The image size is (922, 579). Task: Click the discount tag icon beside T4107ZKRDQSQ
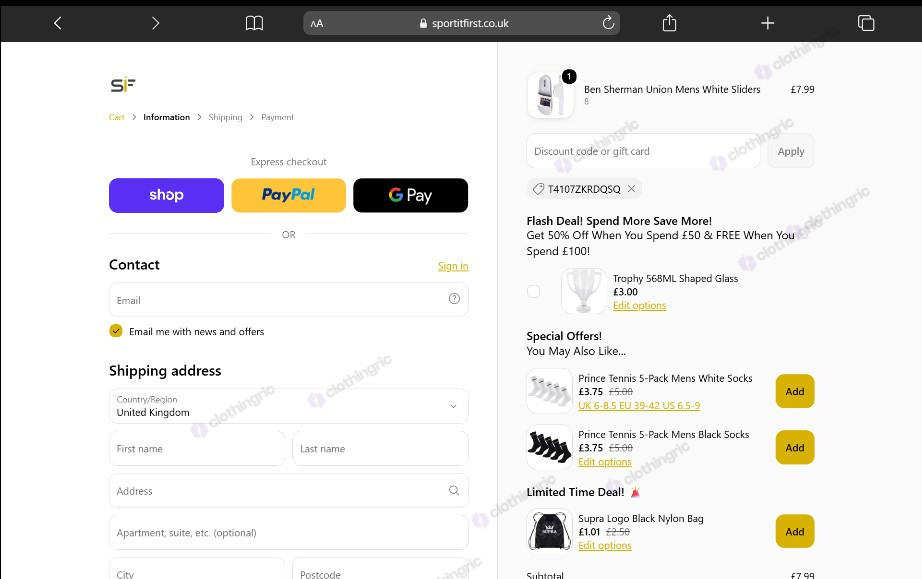(538, 189)
